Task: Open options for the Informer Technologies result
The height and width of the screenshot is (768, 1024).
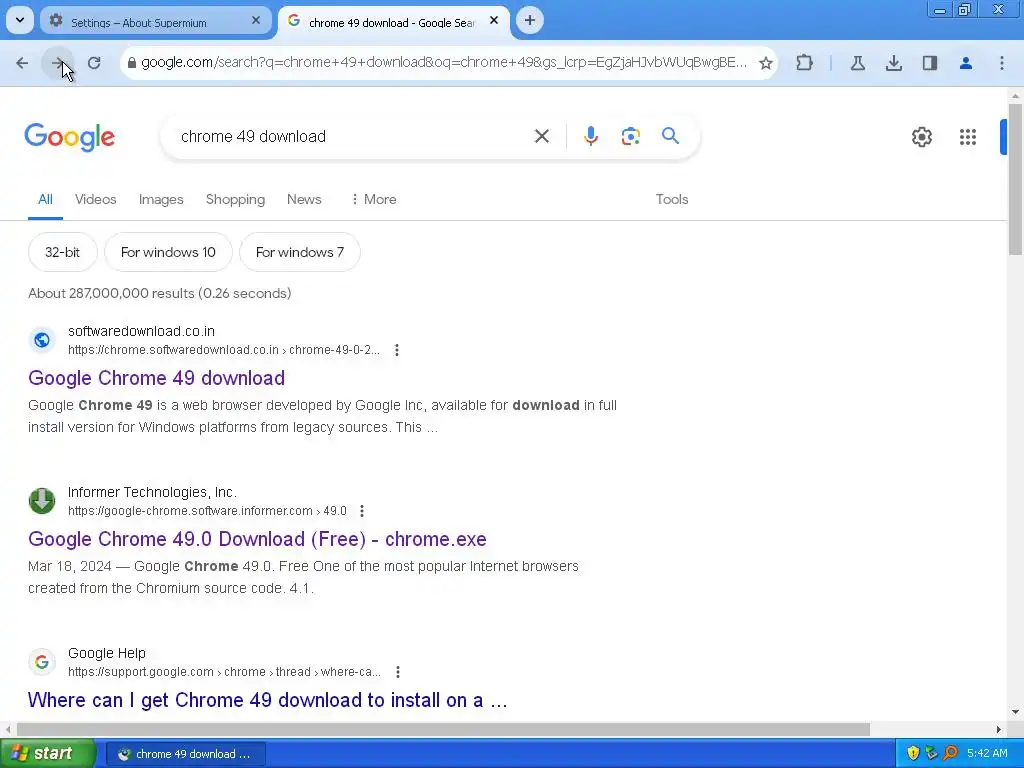Action: [x=362, y=511]
